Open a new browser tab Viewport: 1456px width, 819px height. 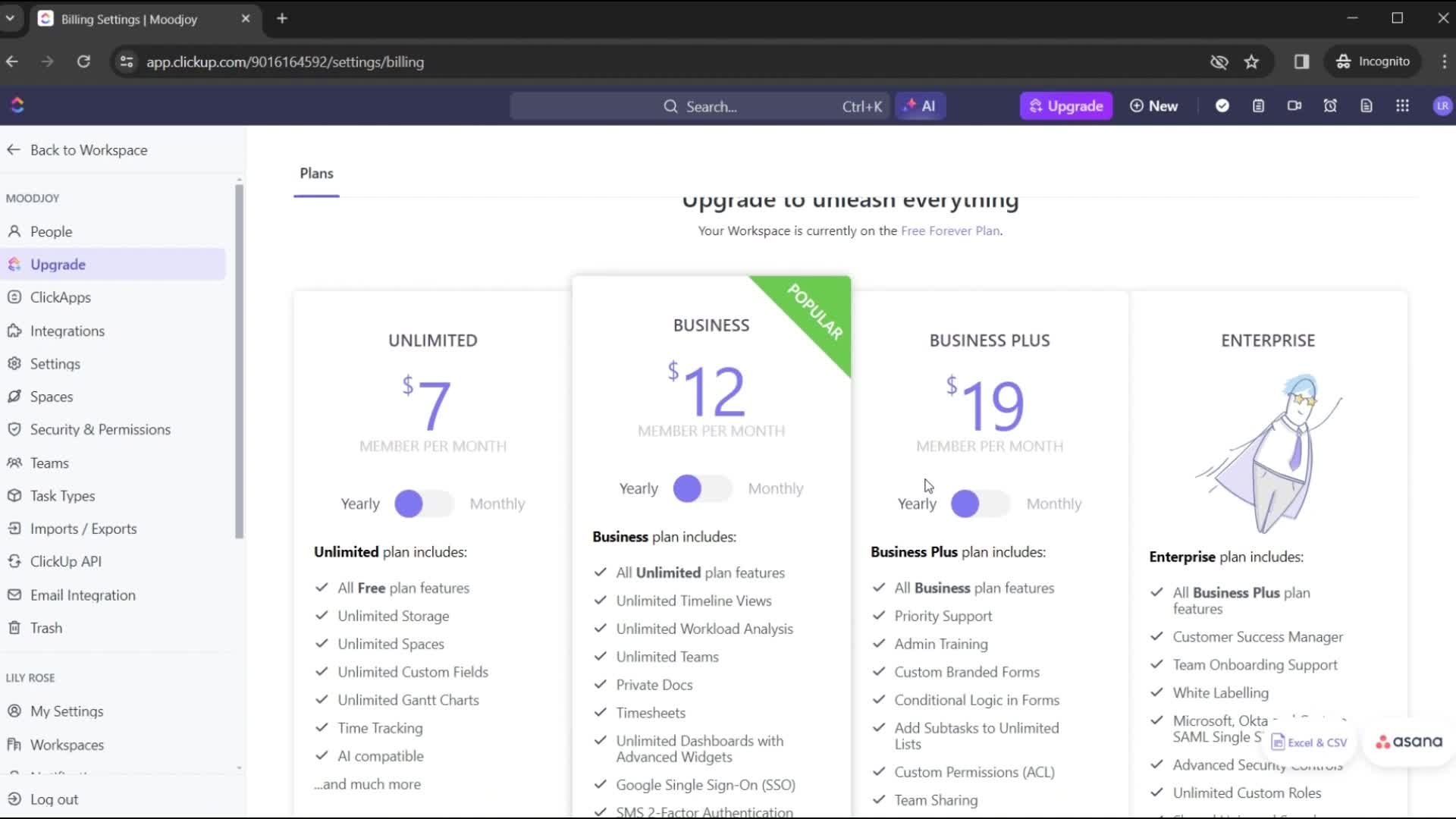point(282,18)
